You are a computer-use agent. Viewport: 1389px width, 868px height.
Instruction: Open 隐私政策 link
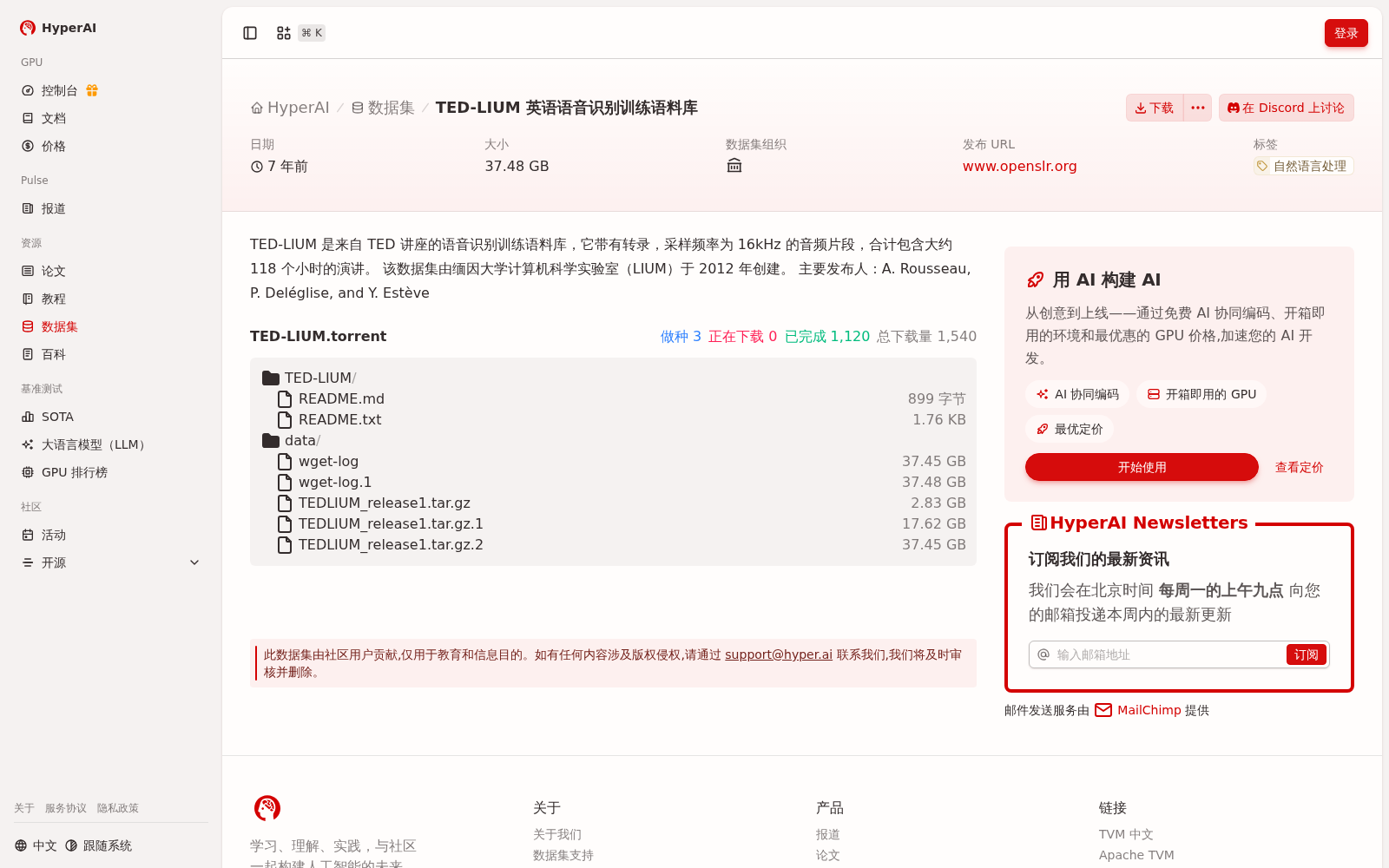pos(118,808)
